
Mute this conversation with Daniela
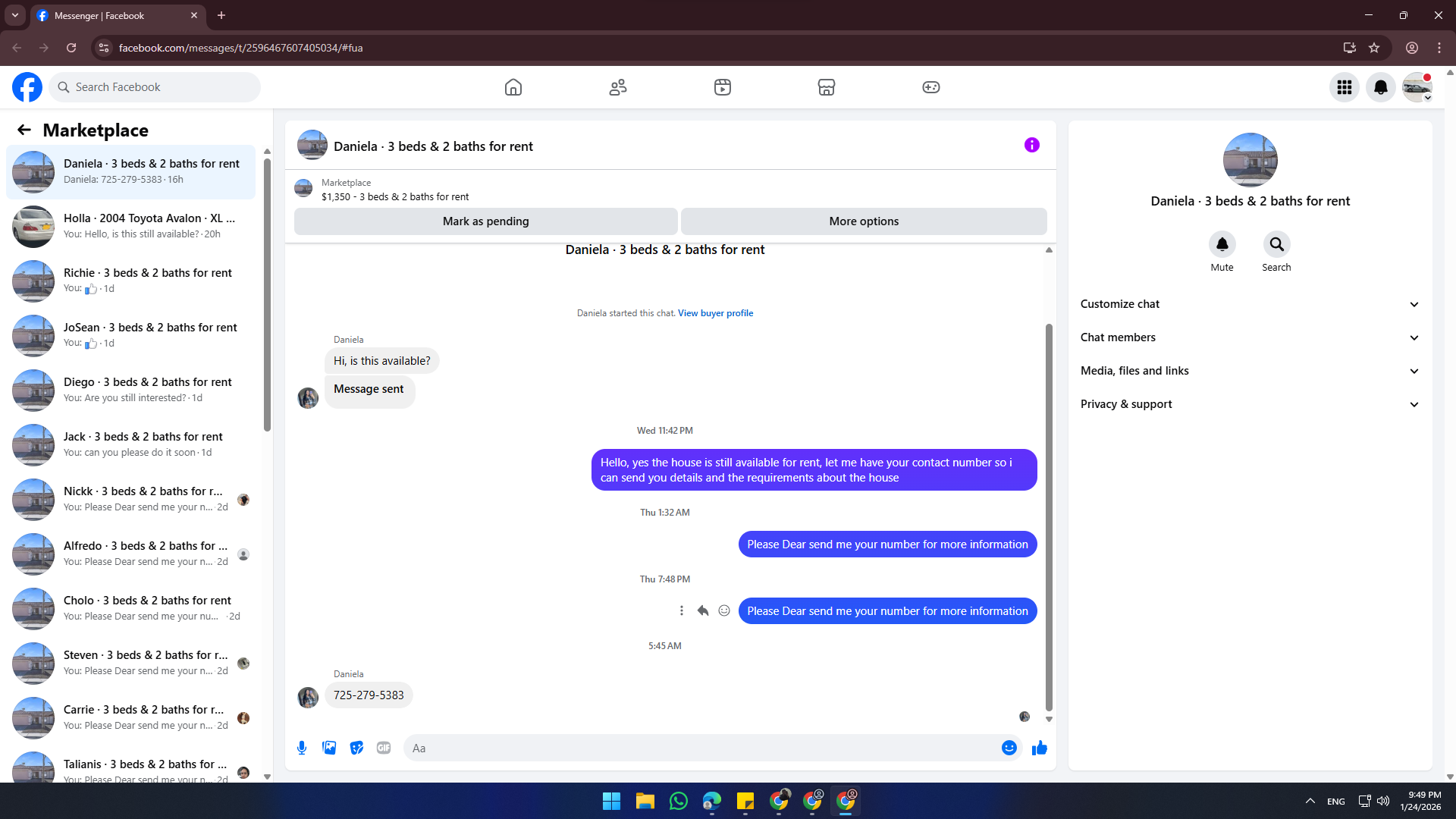point(1222,245)
